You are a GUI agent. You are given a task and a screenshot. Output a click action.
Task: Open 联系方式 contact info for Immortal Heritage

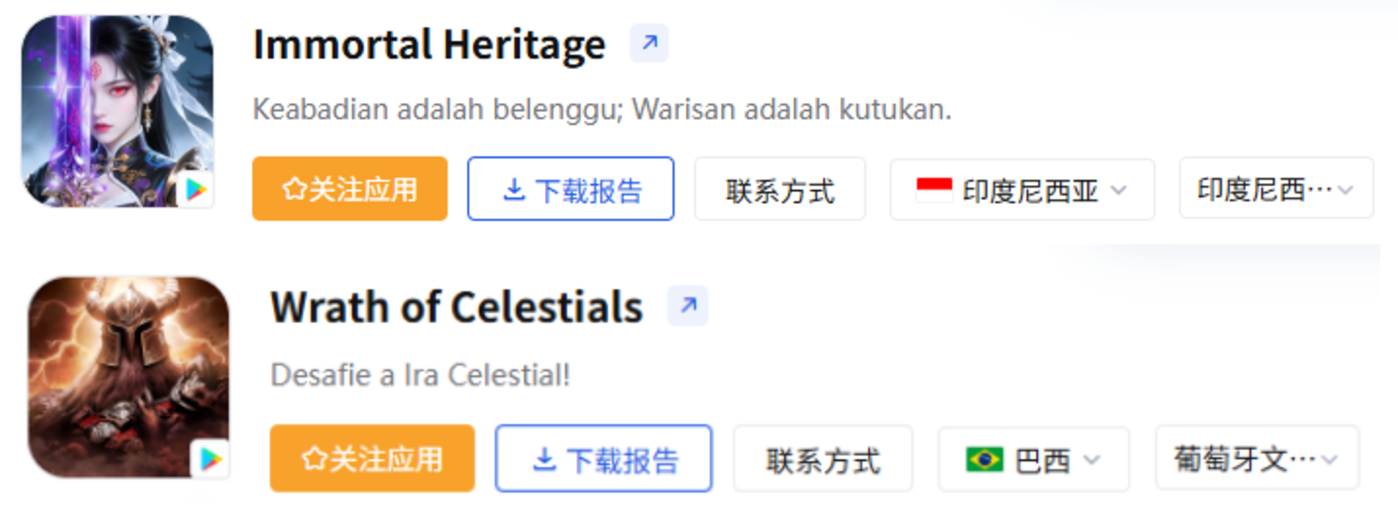click(x=780, y=189)
